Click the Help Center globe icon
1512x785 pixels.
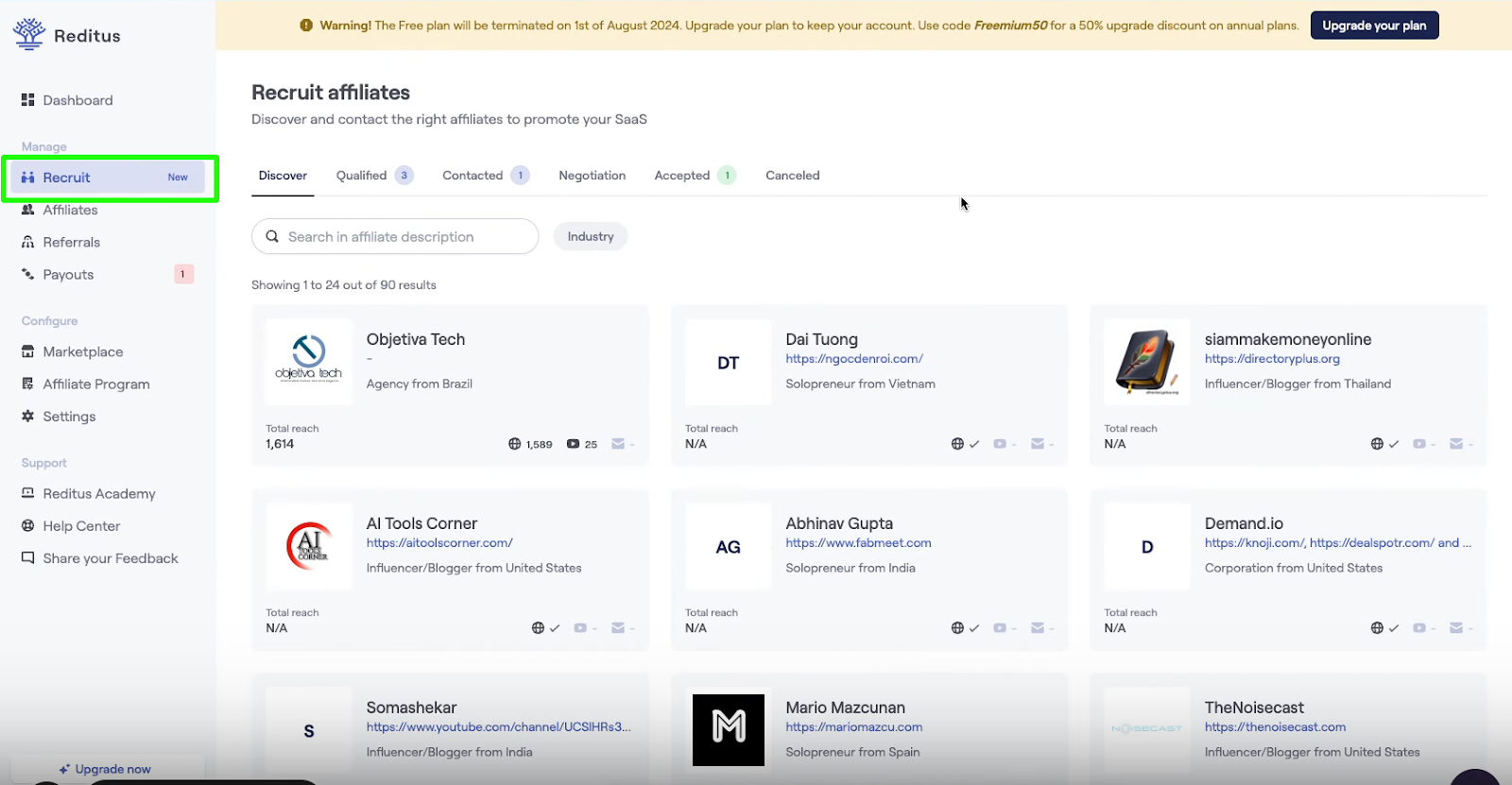click(x=27, y=525)
